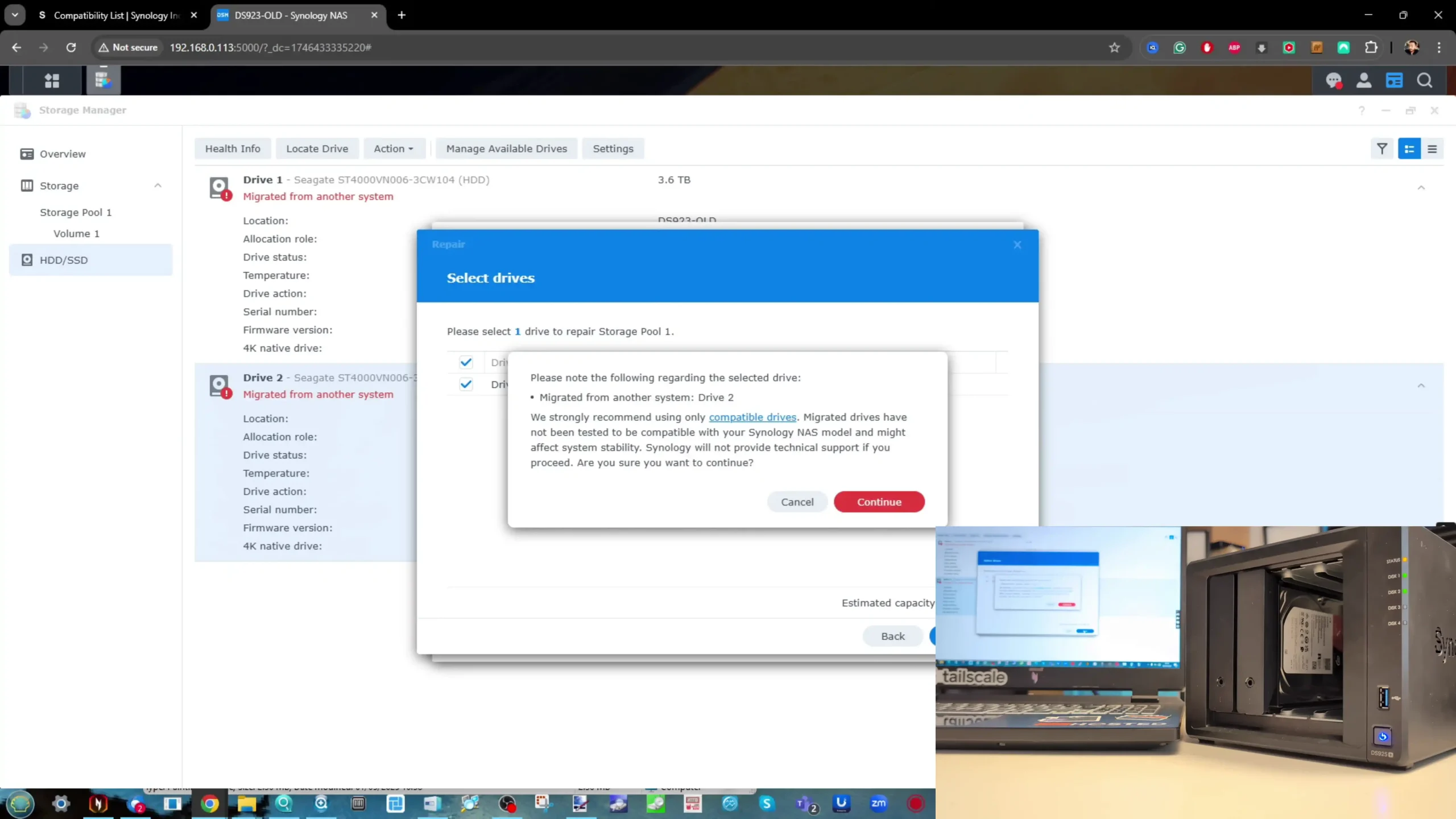The width and height of the screenshot is (1456, 819).
Task: Open DSM notifications chat bubble icon
Action: (x=1334, y=81)
